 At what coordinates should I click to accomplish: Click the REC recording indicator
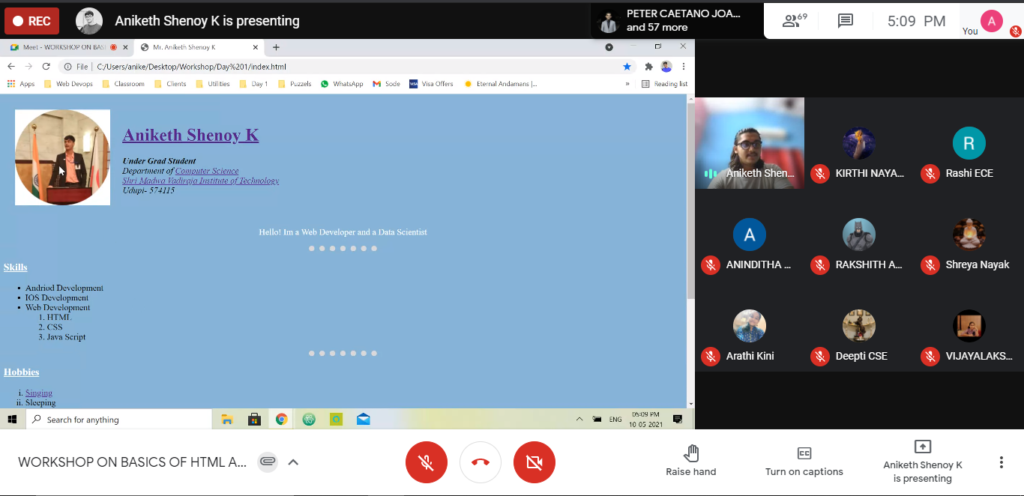click(x=32, y=20)
